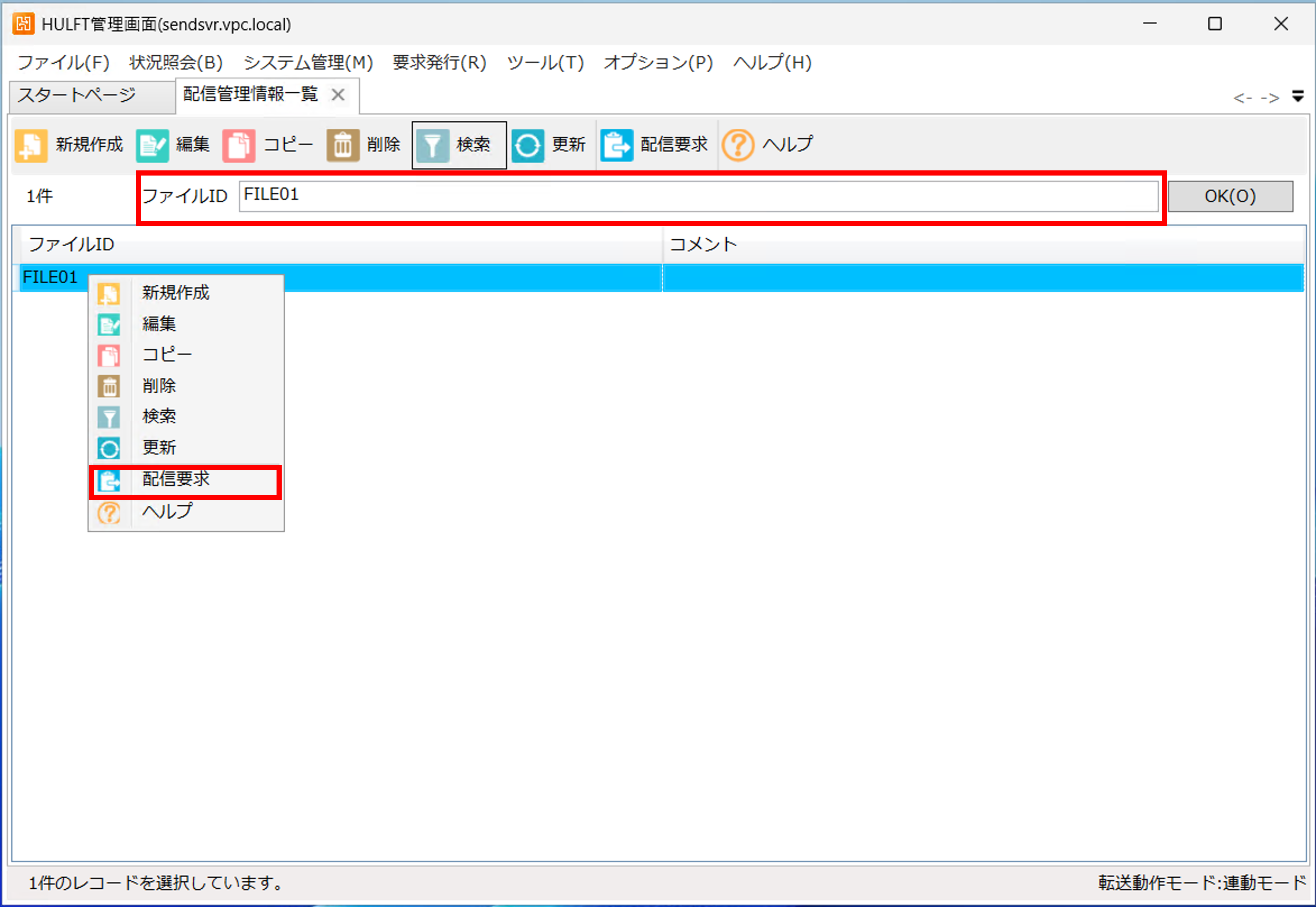Toggle the 検索 filter toolbar button

[x=458, y=145]
